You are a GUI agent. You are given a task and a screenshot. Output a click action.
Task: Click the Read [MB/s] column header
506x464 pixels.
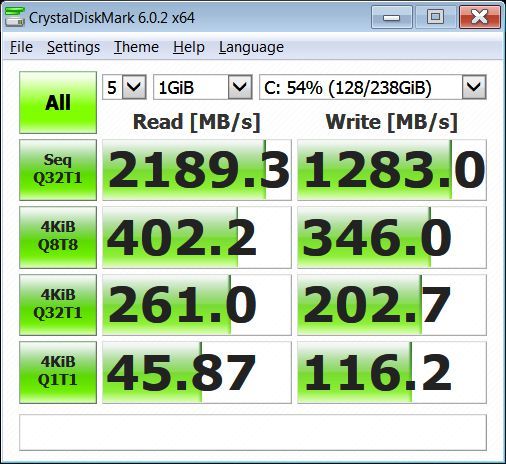coord(197,122)
